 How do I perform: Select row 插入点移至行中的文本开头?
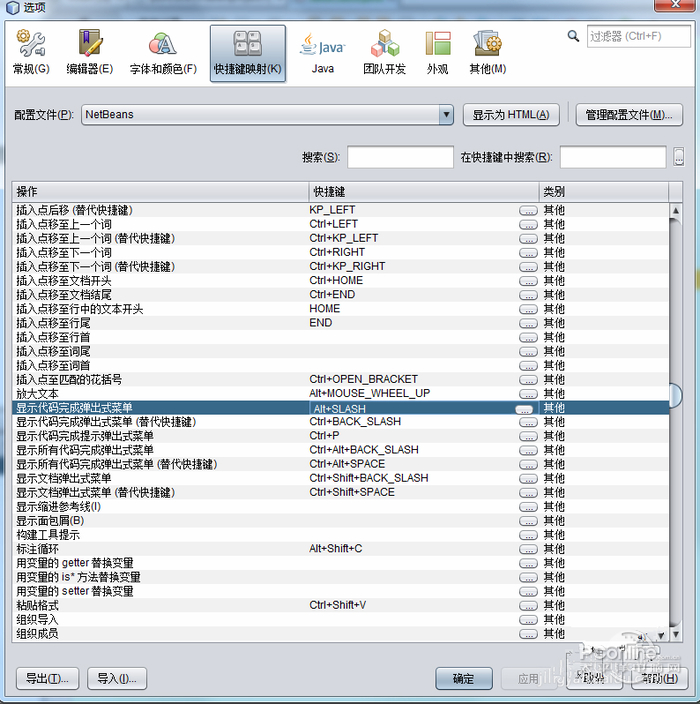pos(340,309)
